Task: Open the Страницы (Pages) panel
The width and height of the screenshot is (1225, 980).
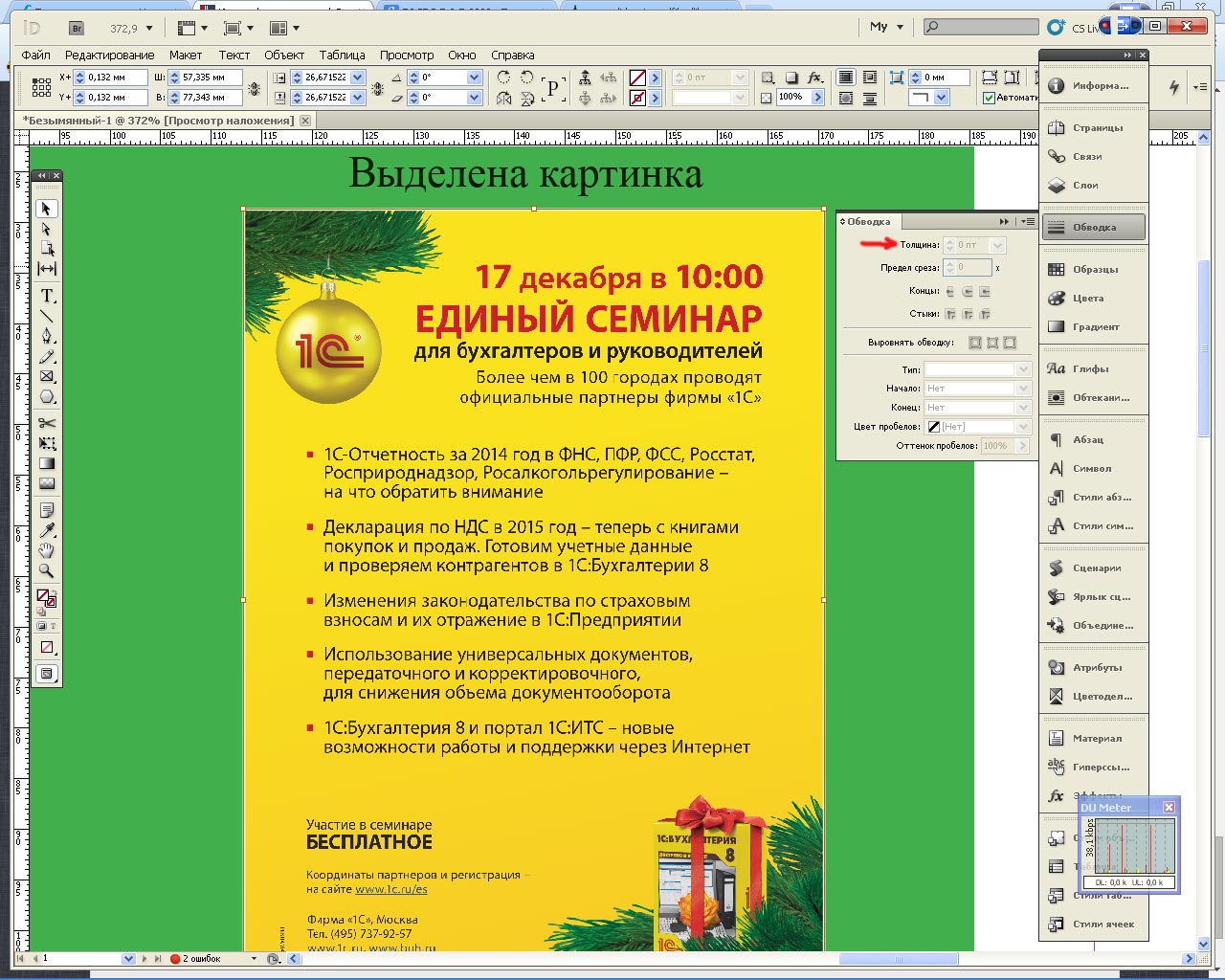Action: (x=1094, y=127)
